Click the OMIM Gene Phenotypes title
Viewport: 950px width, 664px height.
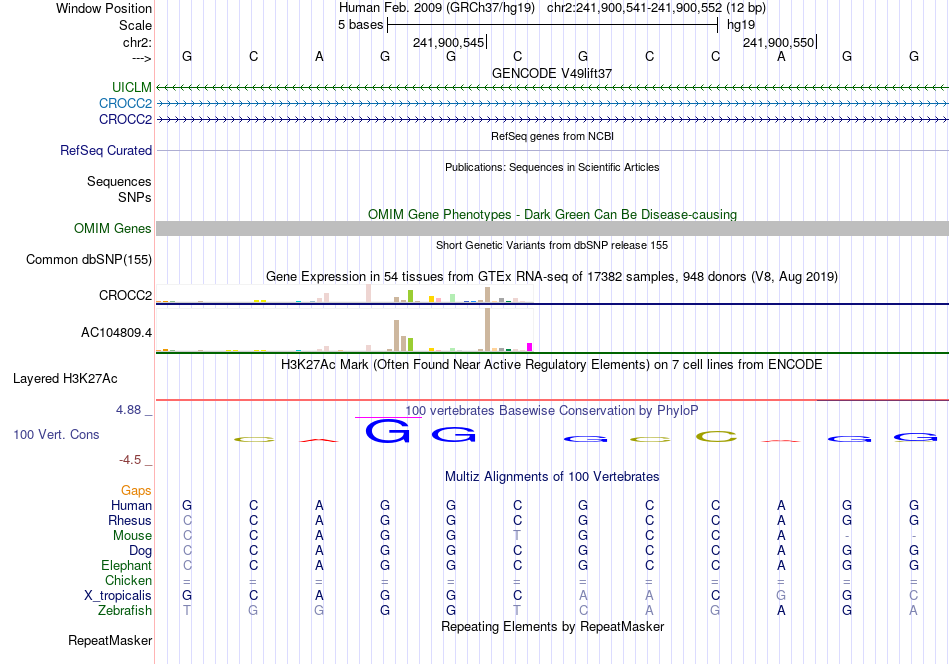coord(552,214)
